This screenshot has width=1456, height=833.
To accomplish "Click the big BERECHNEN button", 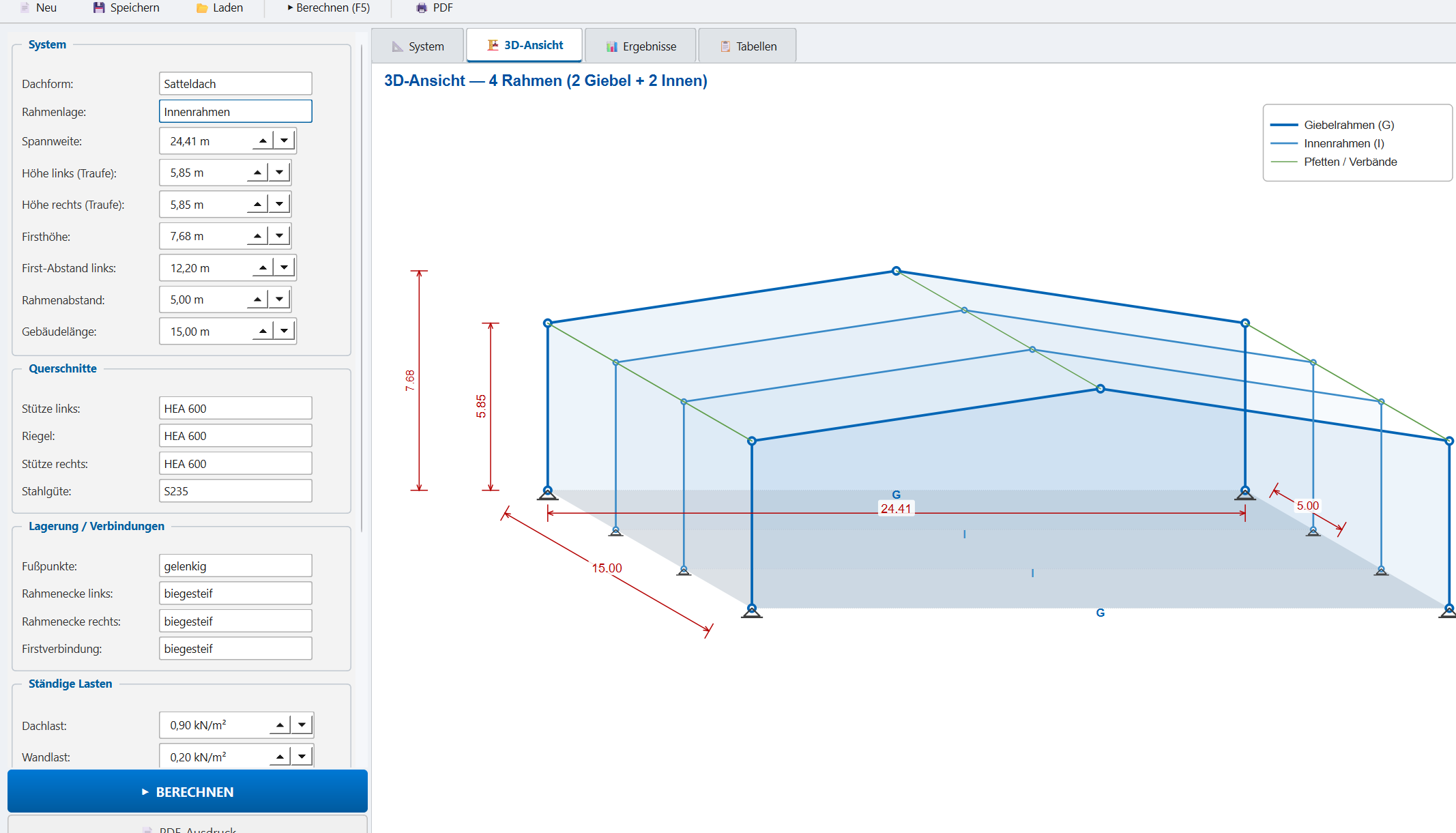I will (188, 791).
